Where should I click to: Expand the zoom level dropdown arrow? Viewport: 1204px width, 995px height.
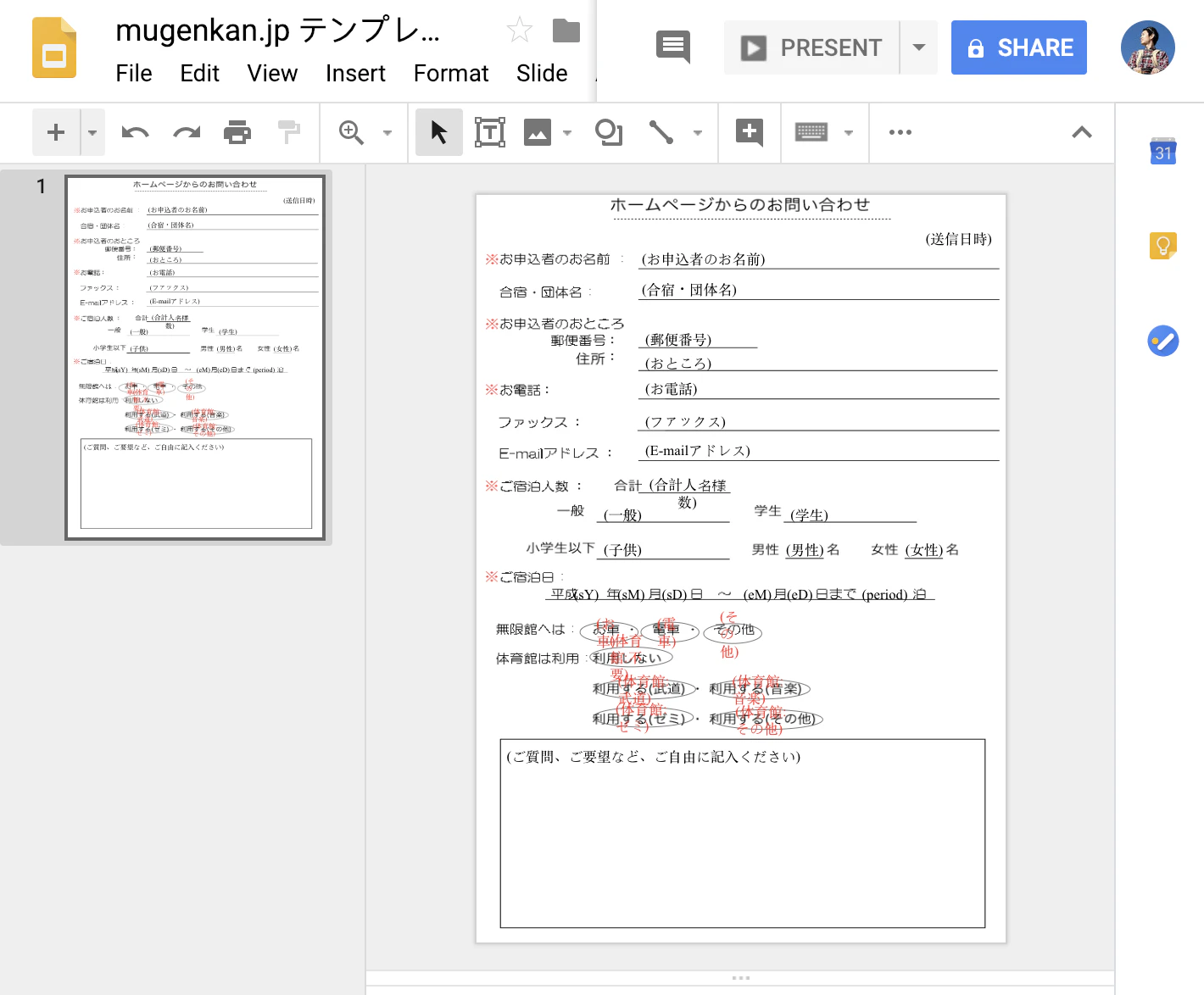click(387, 132)
